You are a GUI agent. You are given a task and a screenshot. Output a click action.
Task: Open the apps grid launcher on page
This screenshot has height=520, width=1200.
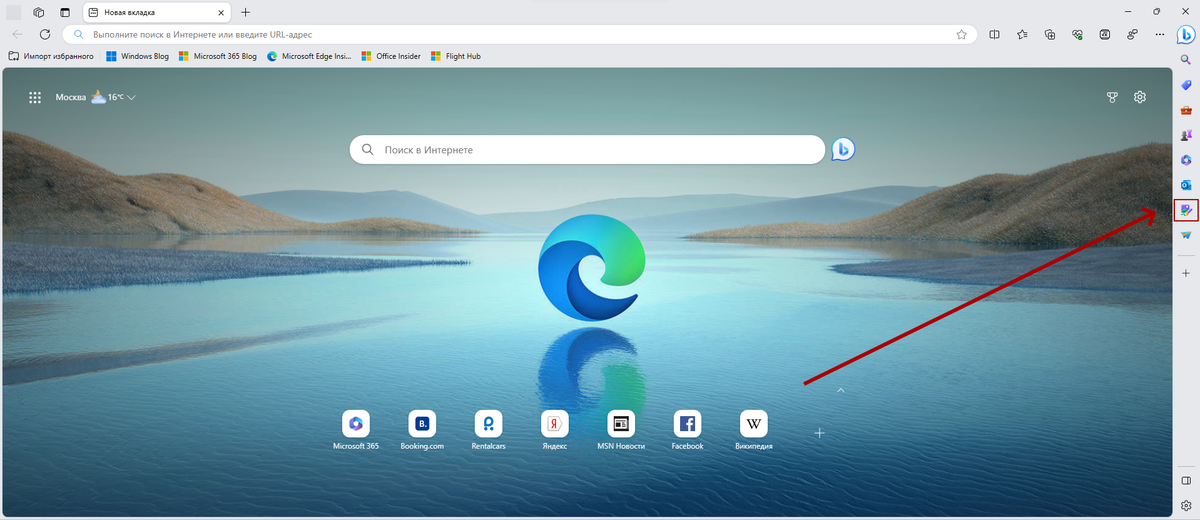(35, 97)
